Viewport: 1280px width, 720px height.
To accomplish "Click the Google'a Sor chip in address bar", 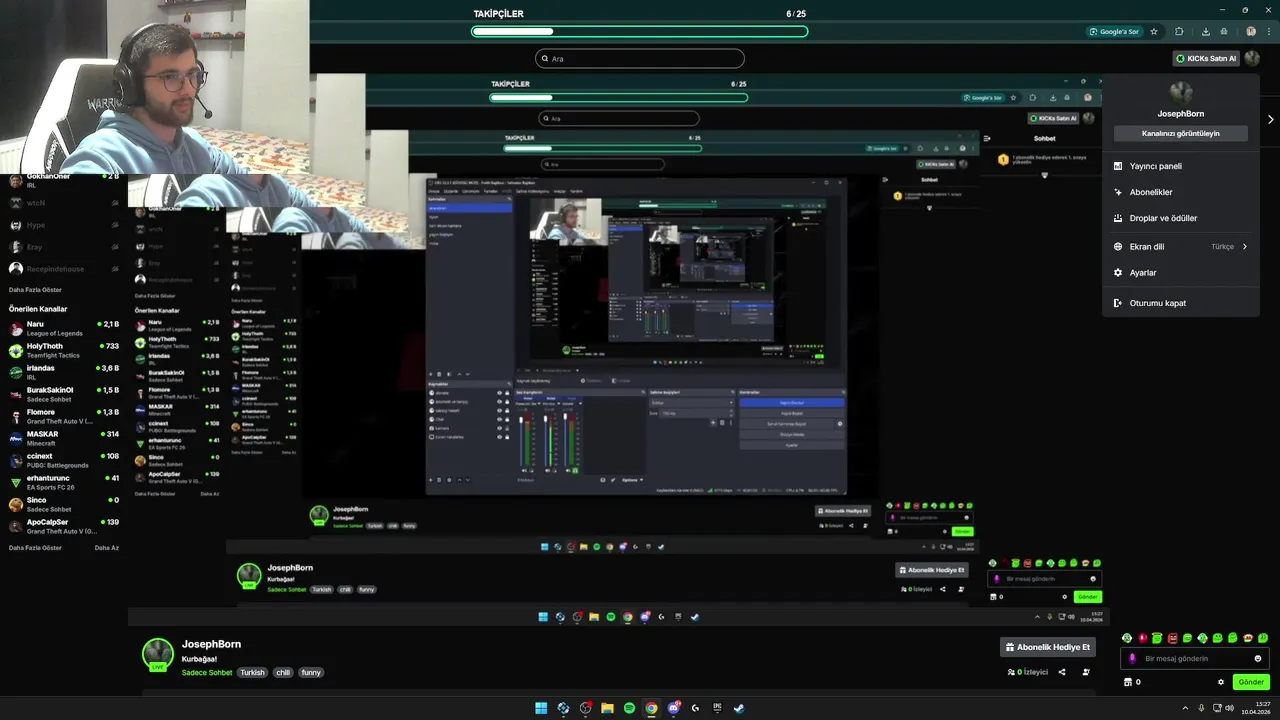I will click(x=1115, y=32).
